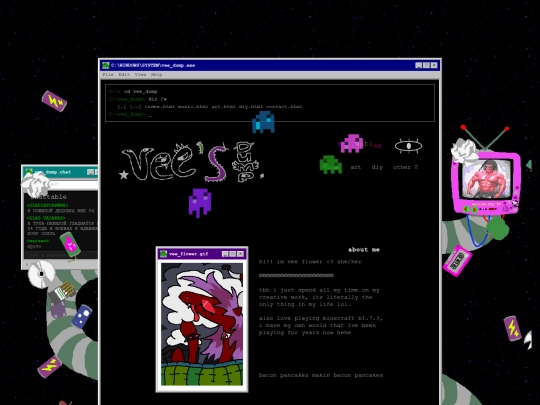Click the crumpled paper ball on the TV

[464, 150]
